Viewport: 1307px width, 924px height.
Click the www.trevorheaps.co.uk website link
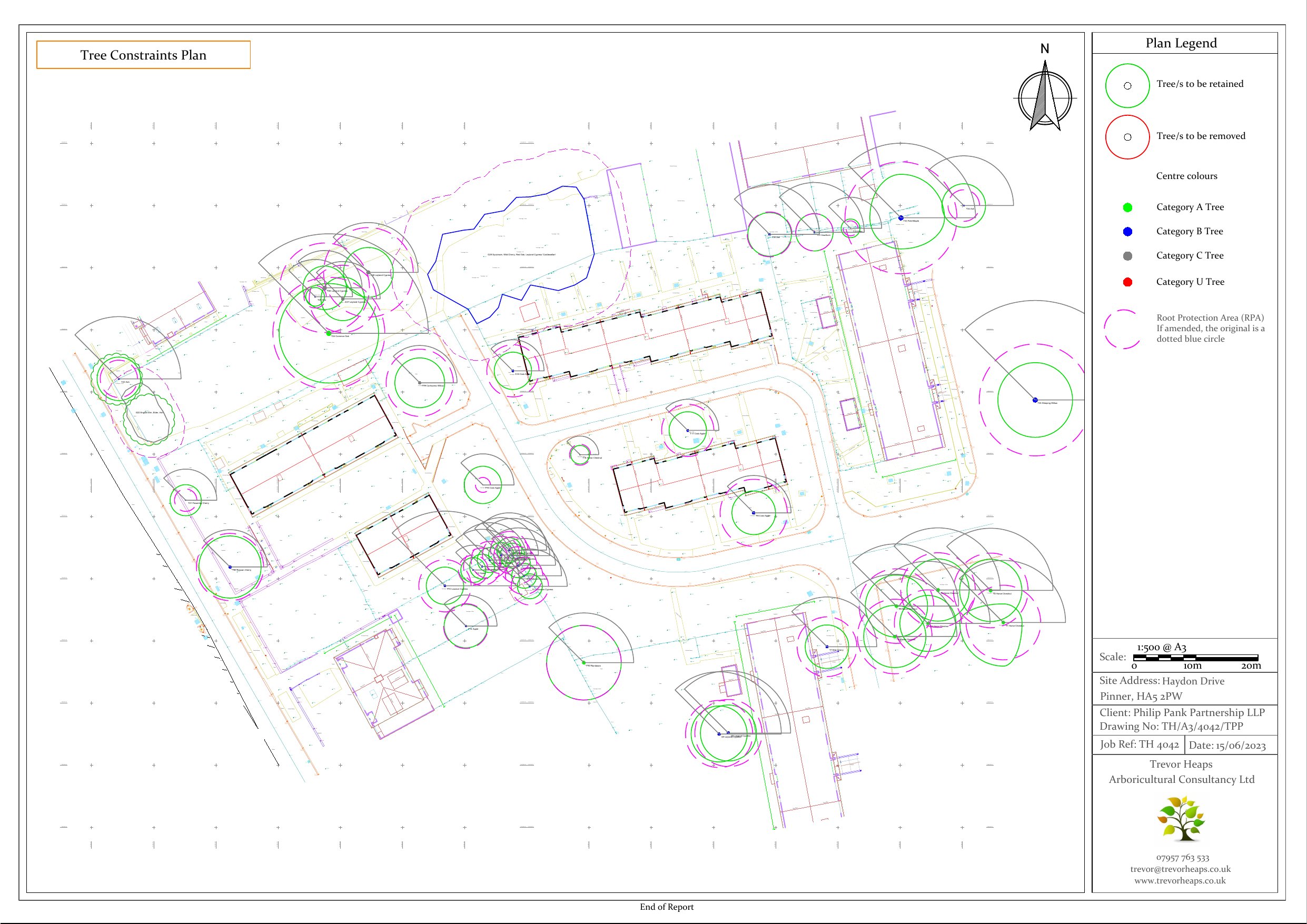pyautogui.click(x=1180, y=881)
